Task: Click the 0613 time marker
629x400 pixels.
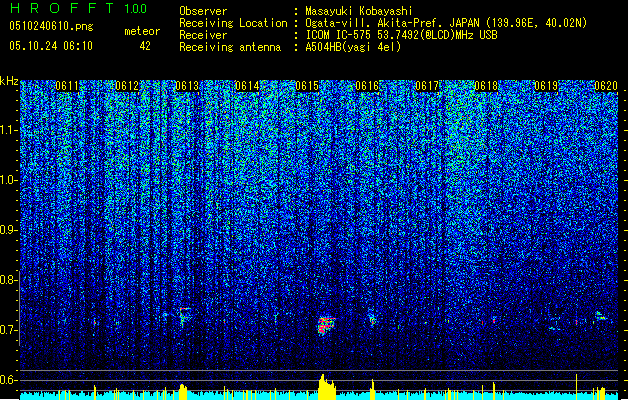Action: coord(187,86)
